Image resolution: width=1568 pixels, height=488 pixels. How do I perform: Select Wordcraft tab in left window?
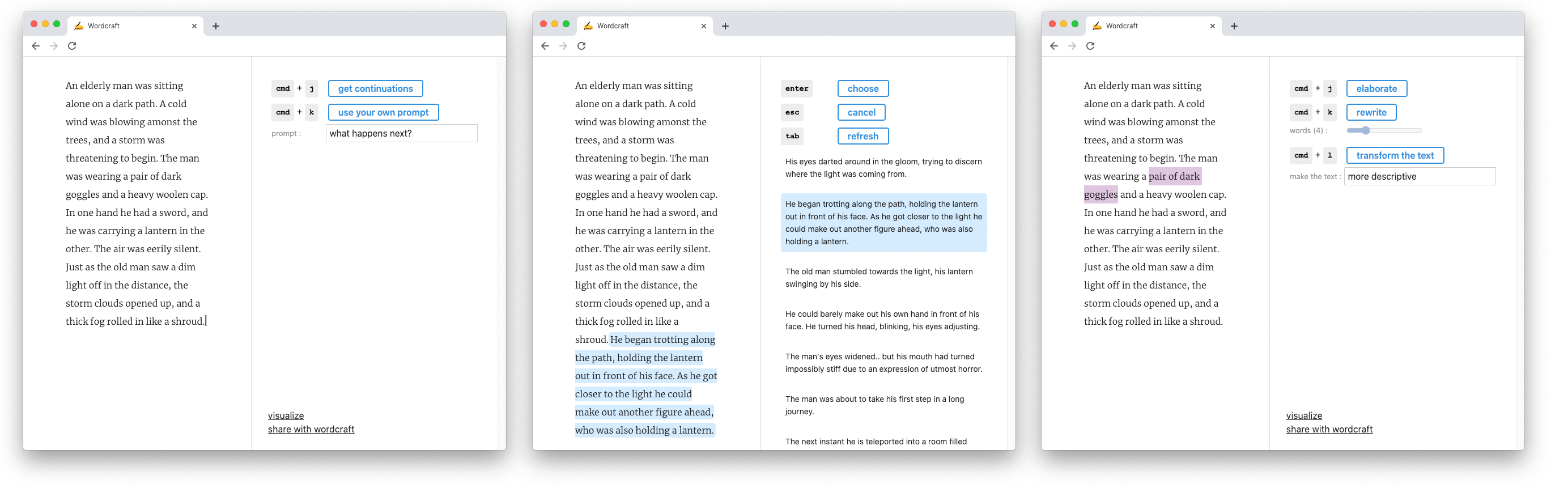coord(135,26)
